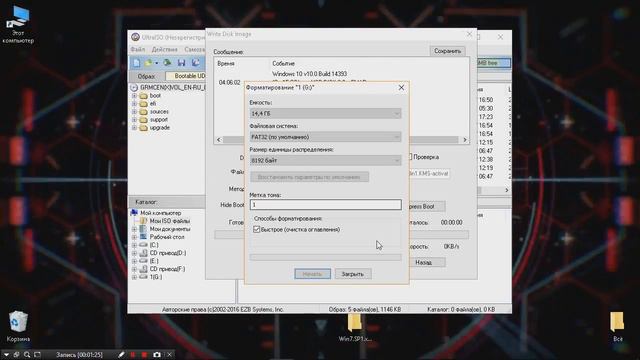640x360 pixels.
Task: Click the right scroll arrow in UltraISO file list
Action: (x=507, y=190)
